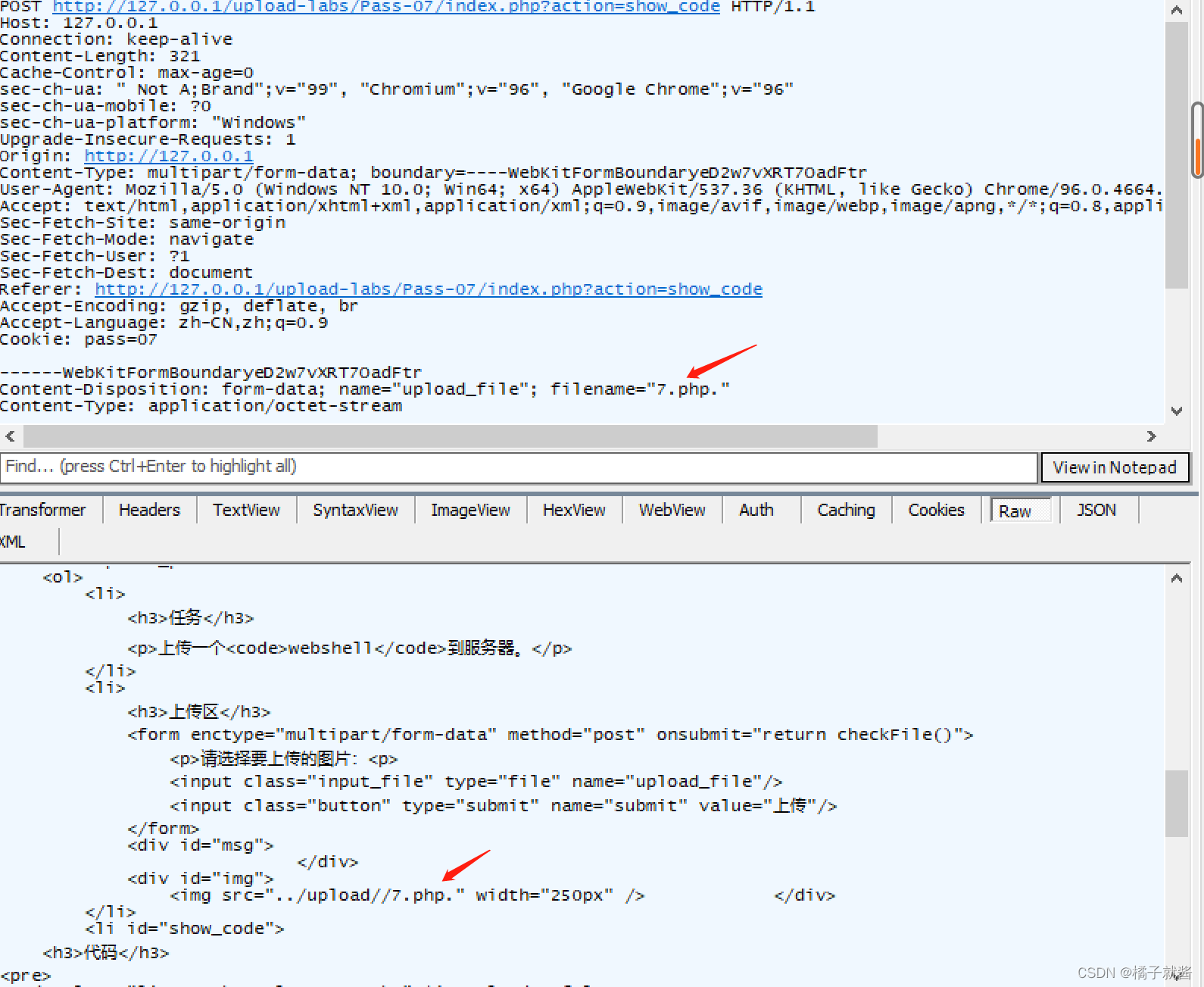Click the Accept-Encoding: gzip, deflate, br line
The height and width of the screenshot is (987, 1204).
point(179,306)
